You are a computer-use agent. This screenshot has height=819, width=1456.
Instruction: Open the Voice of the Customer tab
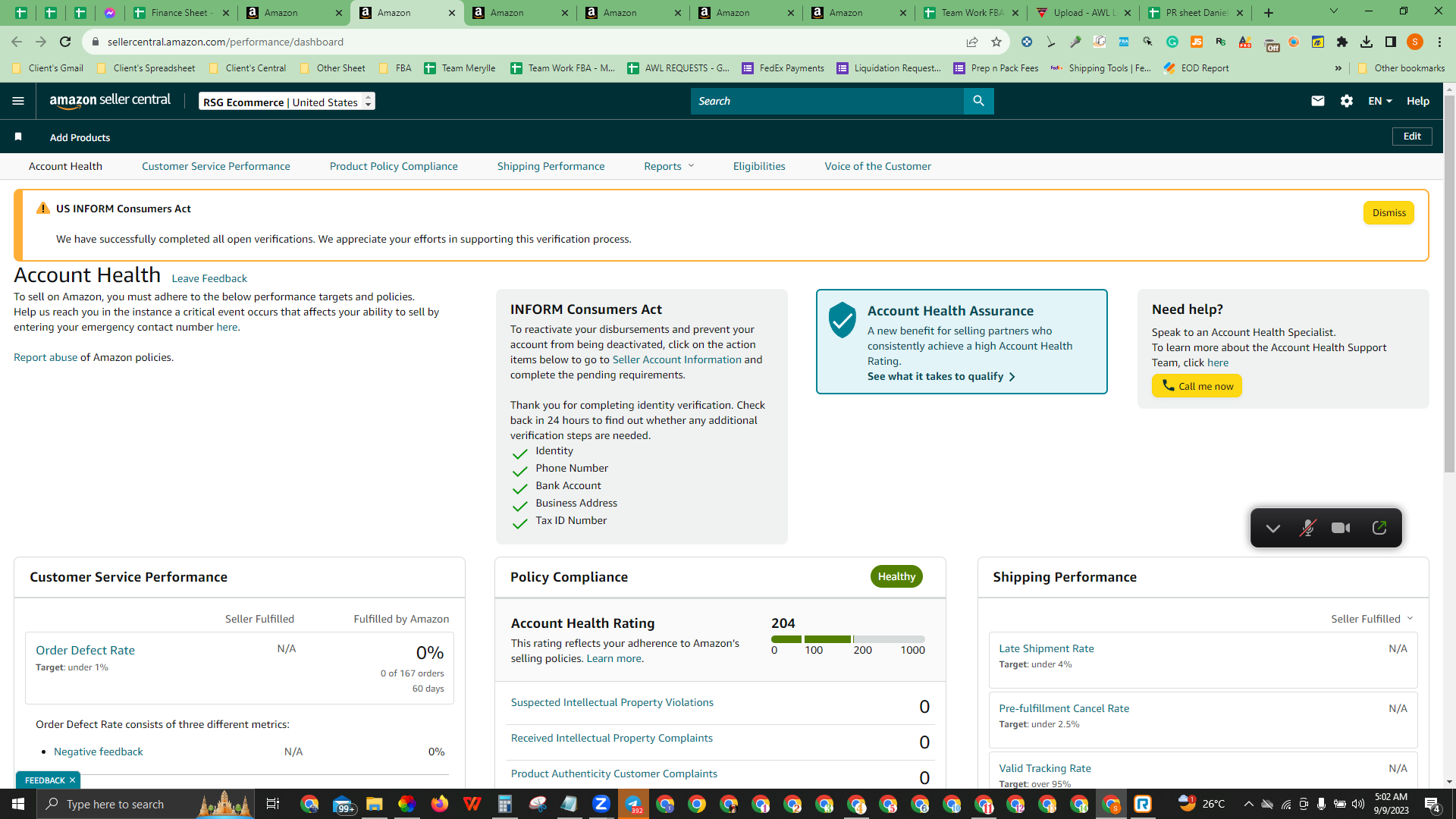click(x=878, y=166)
